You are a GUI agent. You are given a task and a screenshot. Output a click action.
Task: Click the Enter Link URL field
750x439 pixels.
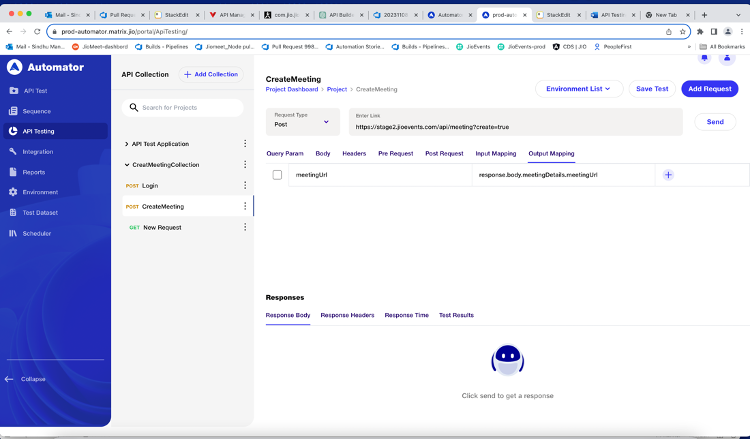pyautogui.click(x=516, y=122)
